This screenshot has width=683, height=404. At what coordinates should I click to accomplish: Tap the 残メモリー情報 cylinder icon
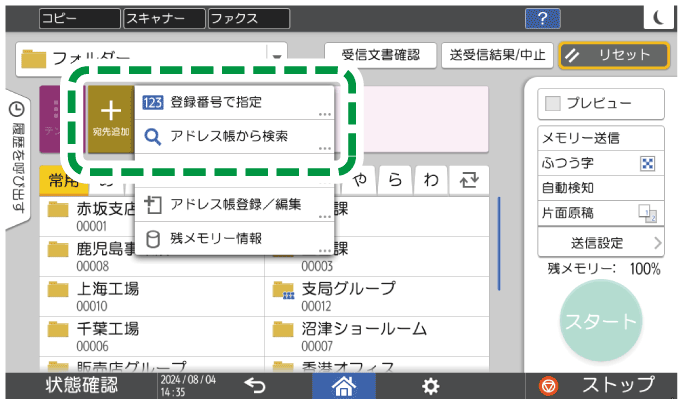click(x=152, y=239)
